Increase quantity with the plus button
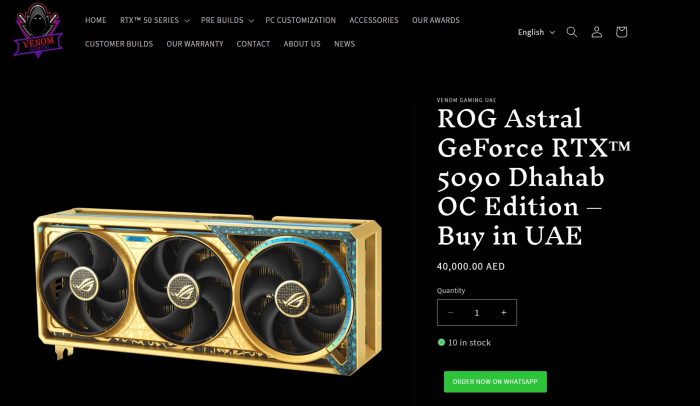 [504, 313]
